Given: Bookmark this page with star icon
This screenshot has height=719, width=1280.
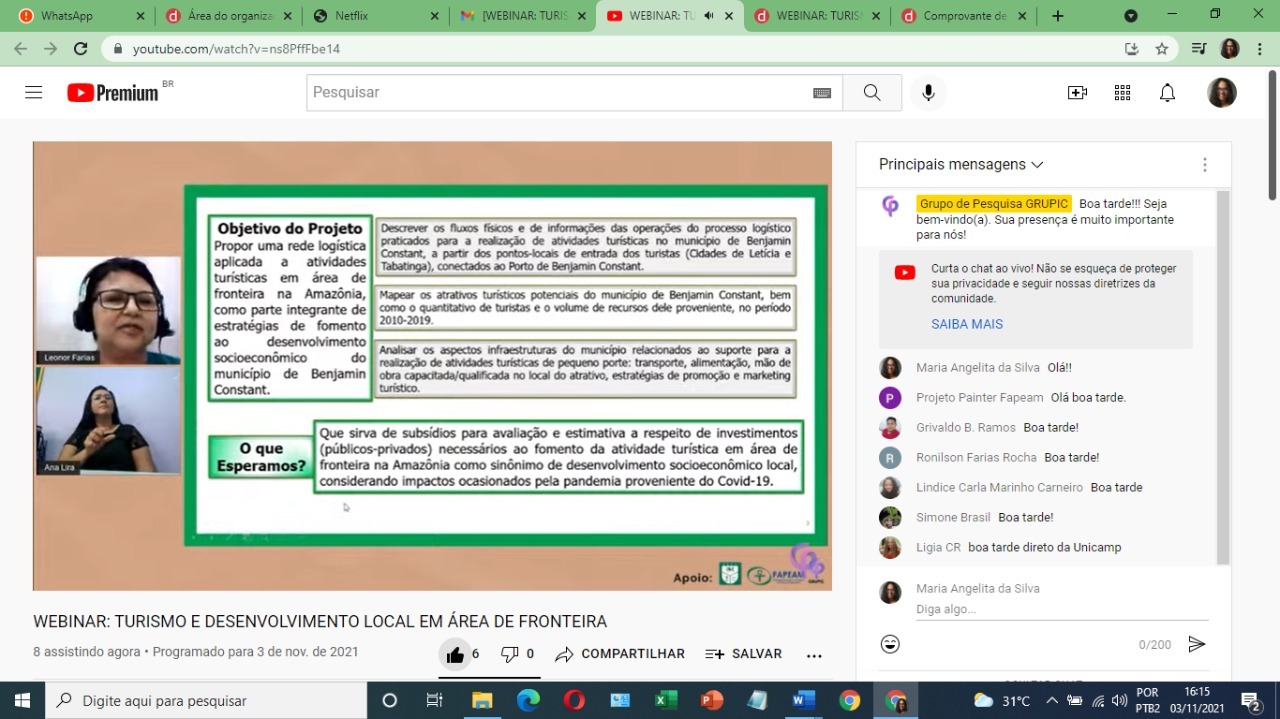Looking at the screenshot, I should 1162,48.
